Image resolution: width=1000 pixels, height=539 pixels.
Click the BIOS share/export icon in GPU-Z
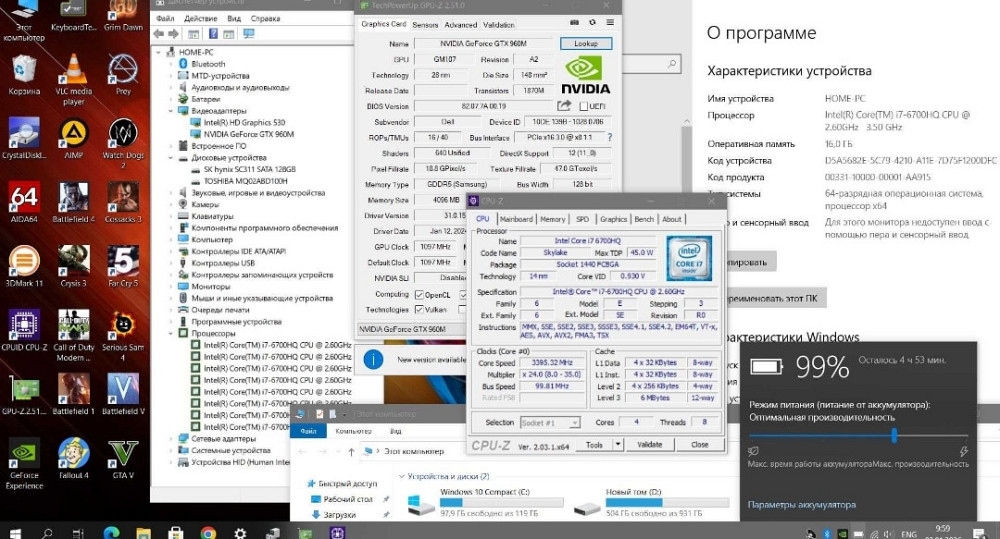click(x=564, y=105)
